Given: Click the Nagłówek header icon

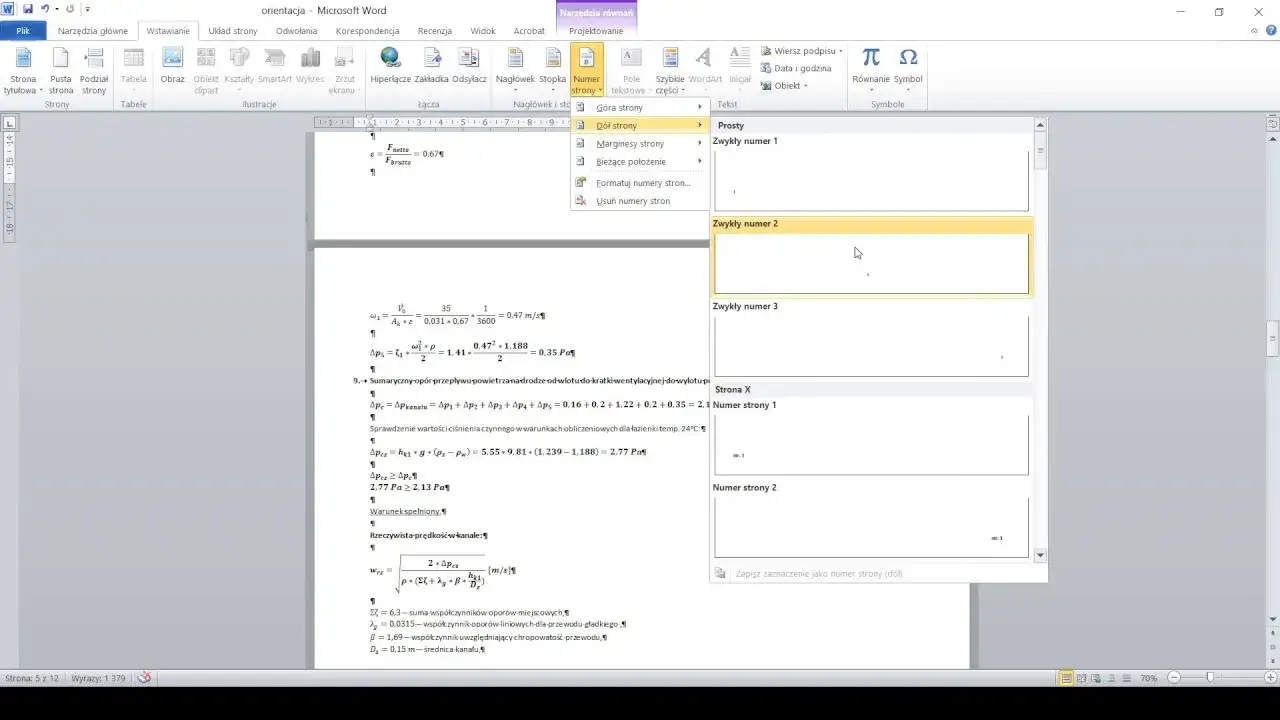Looking at the screenshot, I should pos(516,65).
